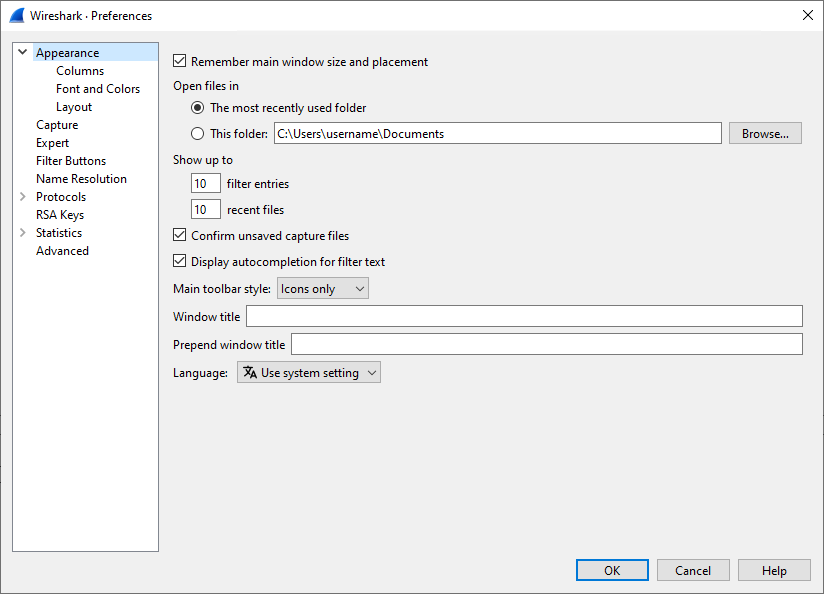Click the filter entries number box

coord(206,184)
